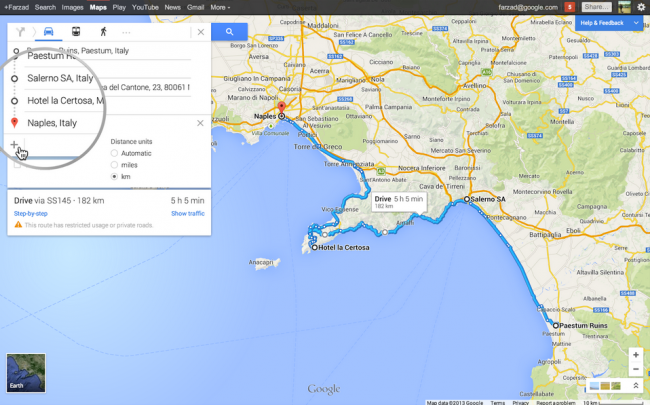The image size is (650, 405).
Task: Open first imagery thumbnail in bottom tray
Action: click(x=594, y=386)
